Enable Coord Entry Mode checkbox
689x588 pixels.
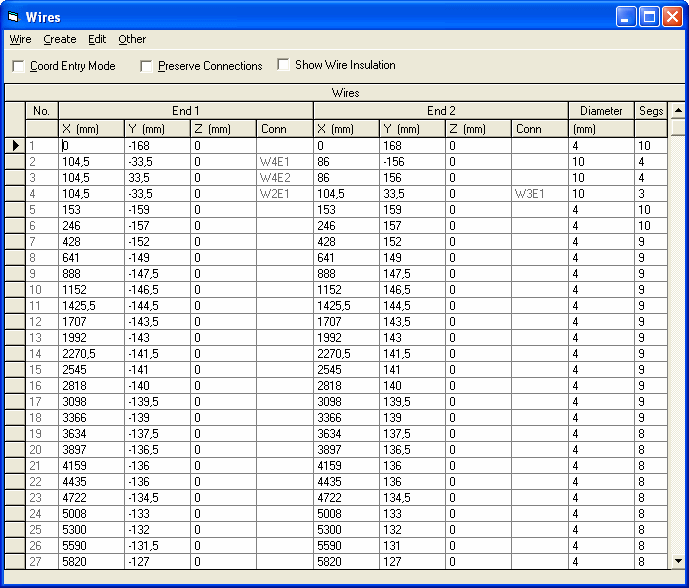[x=18, y=66]
